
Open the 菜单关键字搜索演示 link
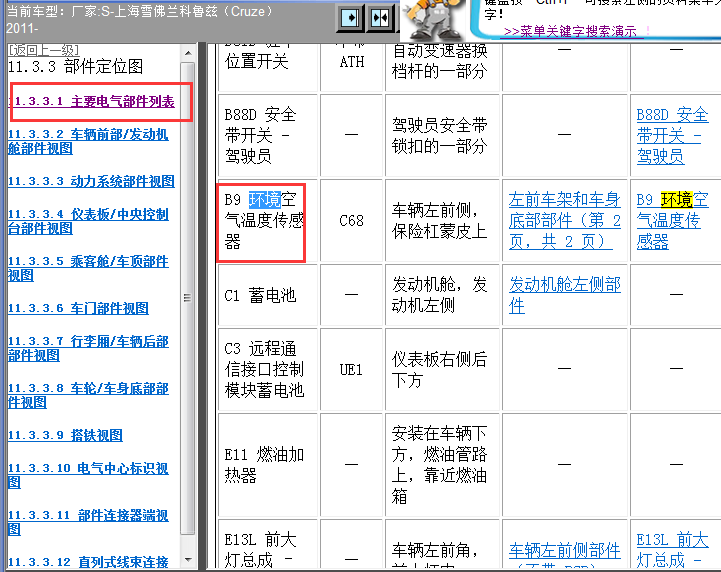[570, 31]
